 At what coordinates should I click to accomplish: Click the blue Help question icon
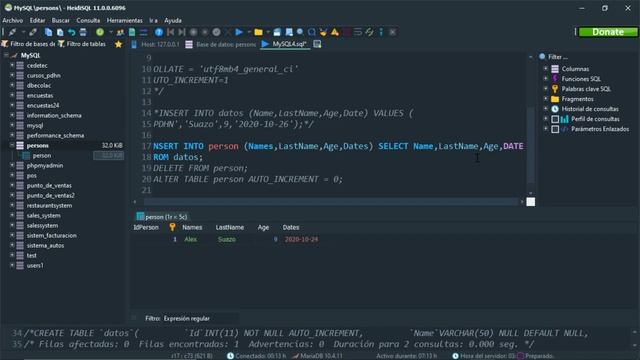click(x=159, y=32)
